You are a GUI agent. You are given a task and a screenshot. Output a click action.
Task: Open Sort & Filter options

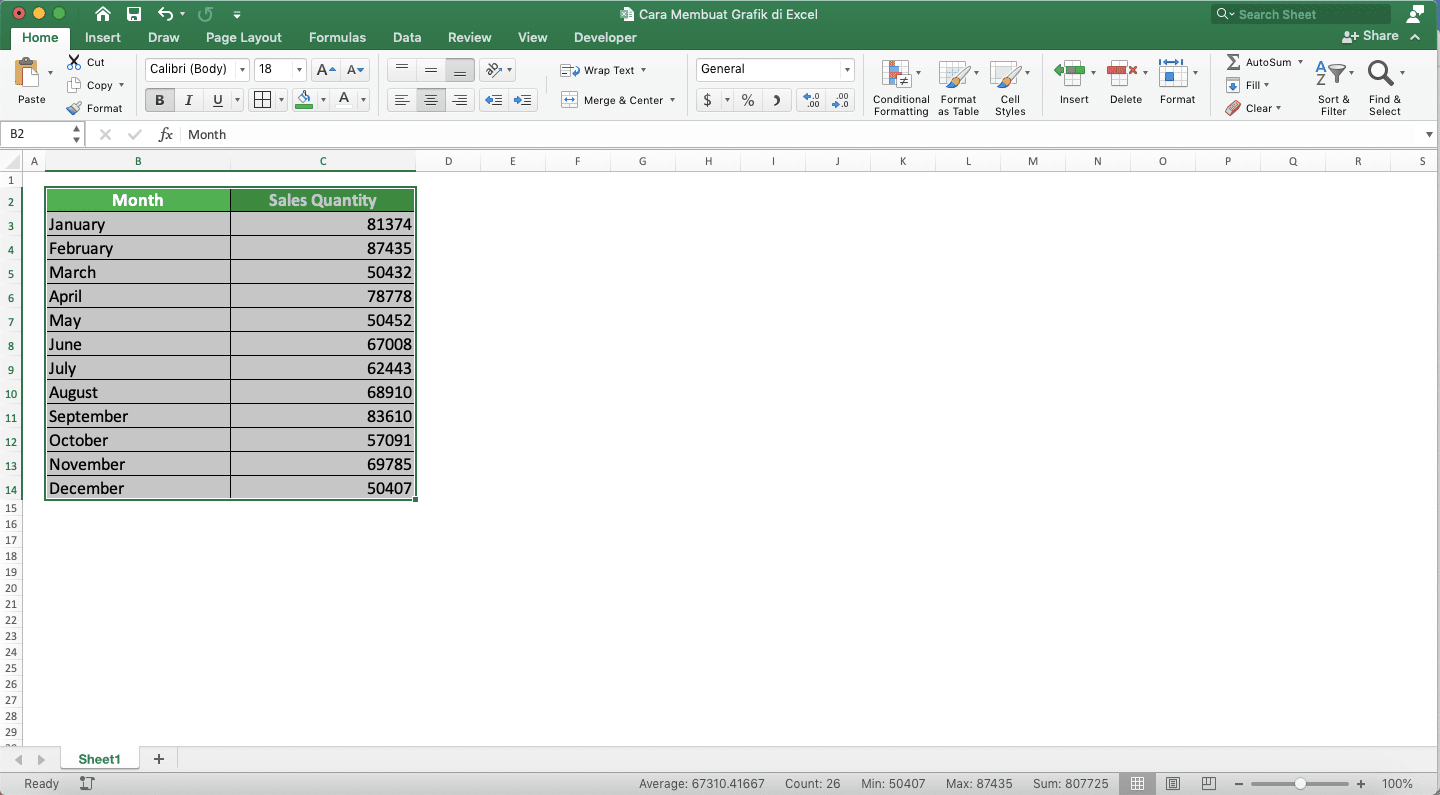coord(1333,88)
